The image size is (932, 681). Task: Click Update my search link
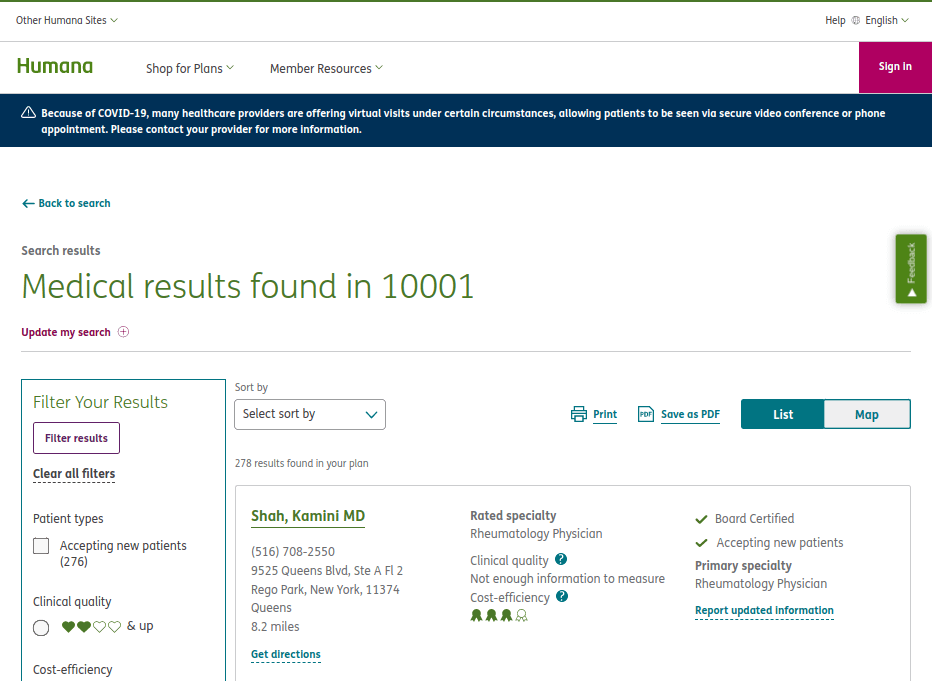pyautogui.click(x=66, y=332)
